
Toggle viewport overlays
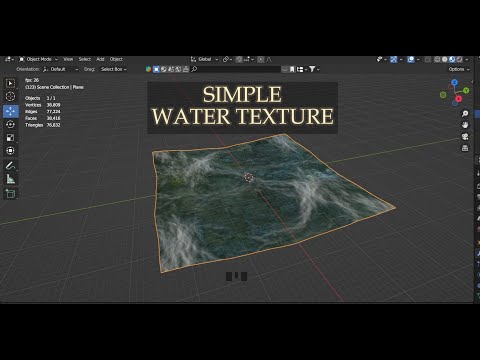411,59
